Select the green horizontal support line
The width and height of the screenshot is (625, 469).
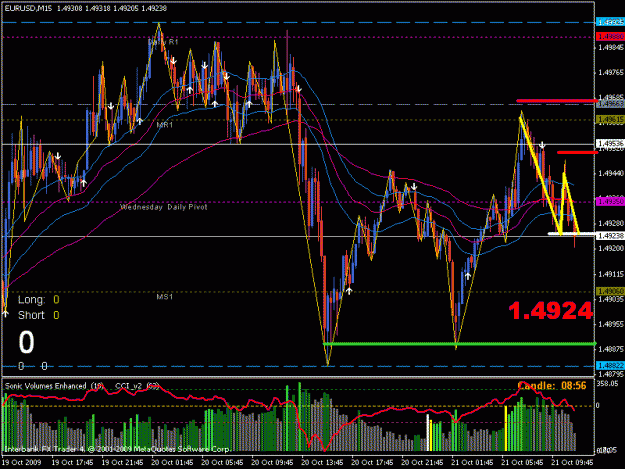coord(460,343)
